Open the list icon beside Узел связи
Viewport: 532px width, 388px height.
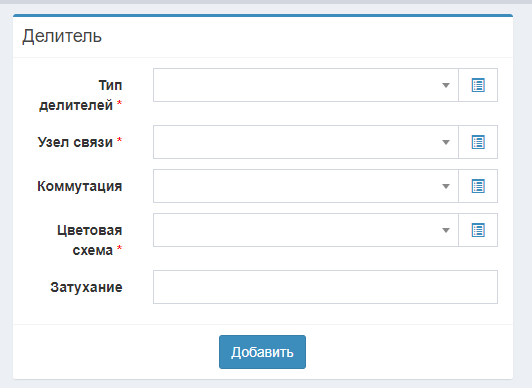tap(478, 142)
